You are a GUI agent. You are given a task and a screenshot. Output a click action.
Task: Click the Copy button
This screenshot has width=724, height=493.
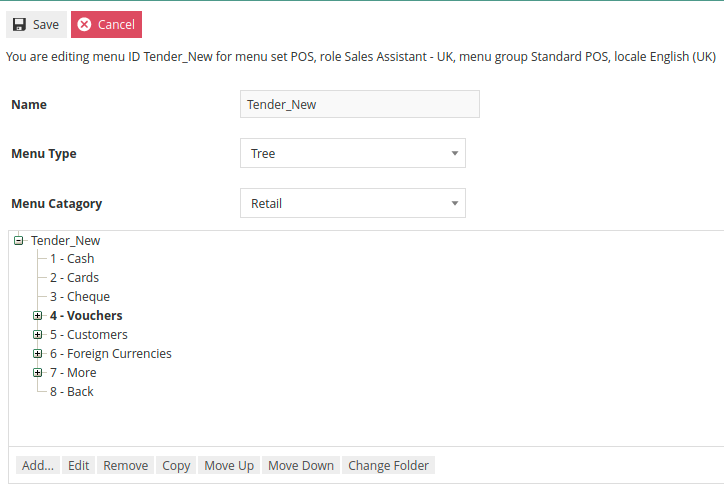176,465
